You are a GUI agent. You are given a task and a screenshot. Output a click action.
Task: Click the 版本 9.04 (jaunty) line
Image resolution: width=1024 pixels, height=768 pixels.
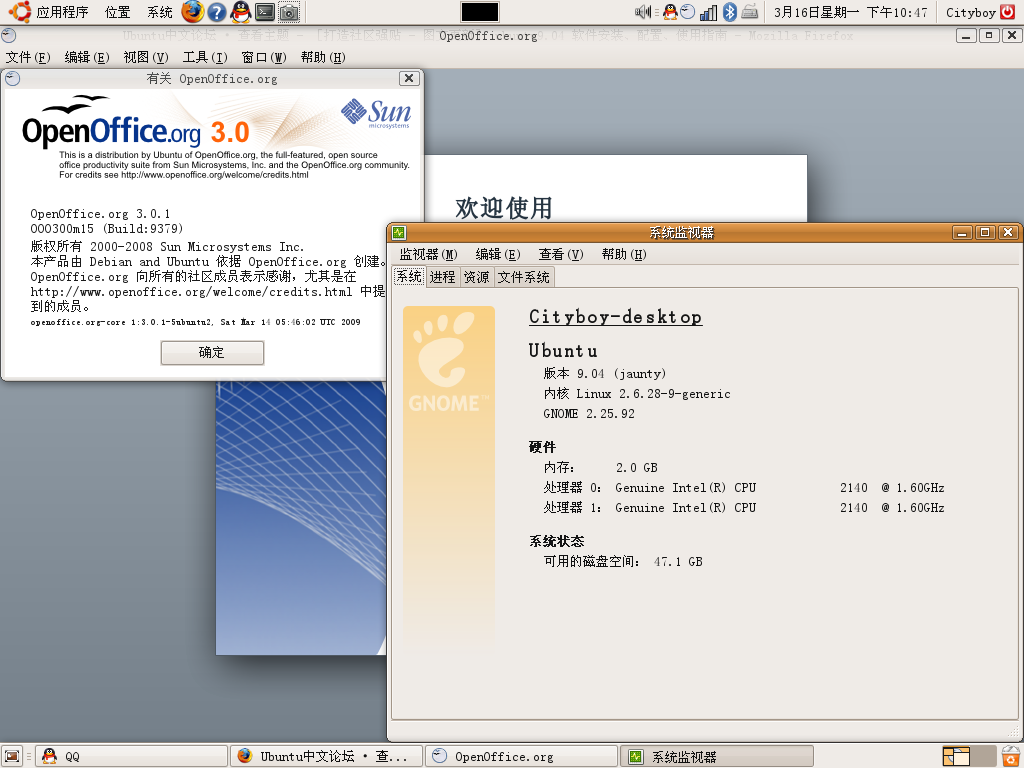coord(605,374)
